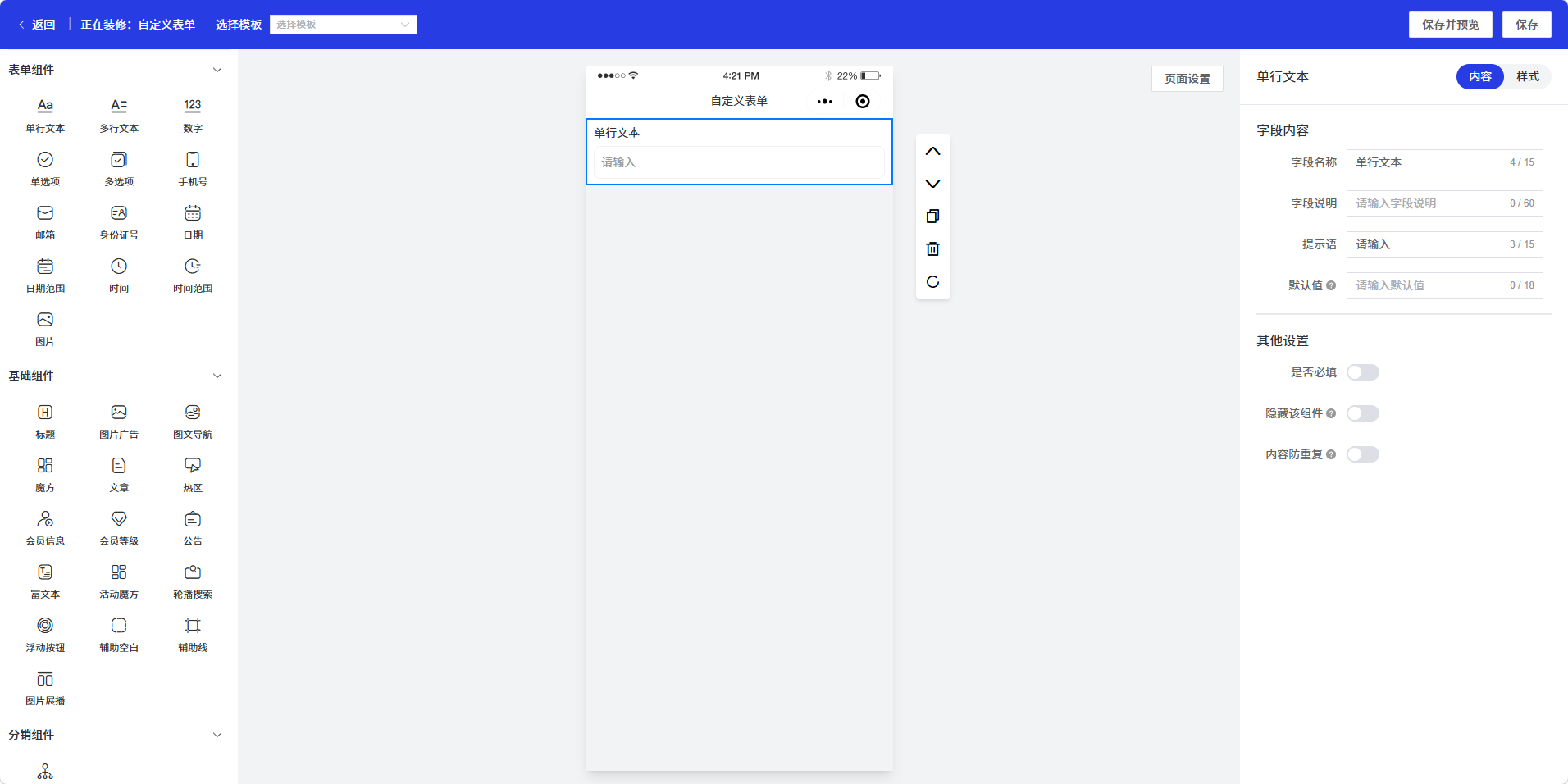
Task: Switch to the 样式 style tab
Action: tap(1527, 76)
